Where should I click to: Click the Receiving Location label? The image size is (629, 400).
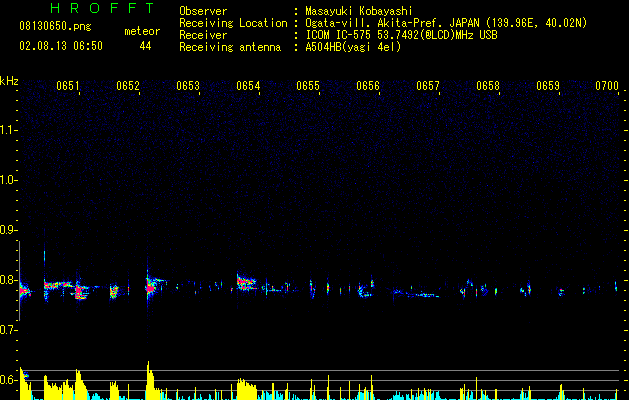pyautogui.click(x=233, y=23)
